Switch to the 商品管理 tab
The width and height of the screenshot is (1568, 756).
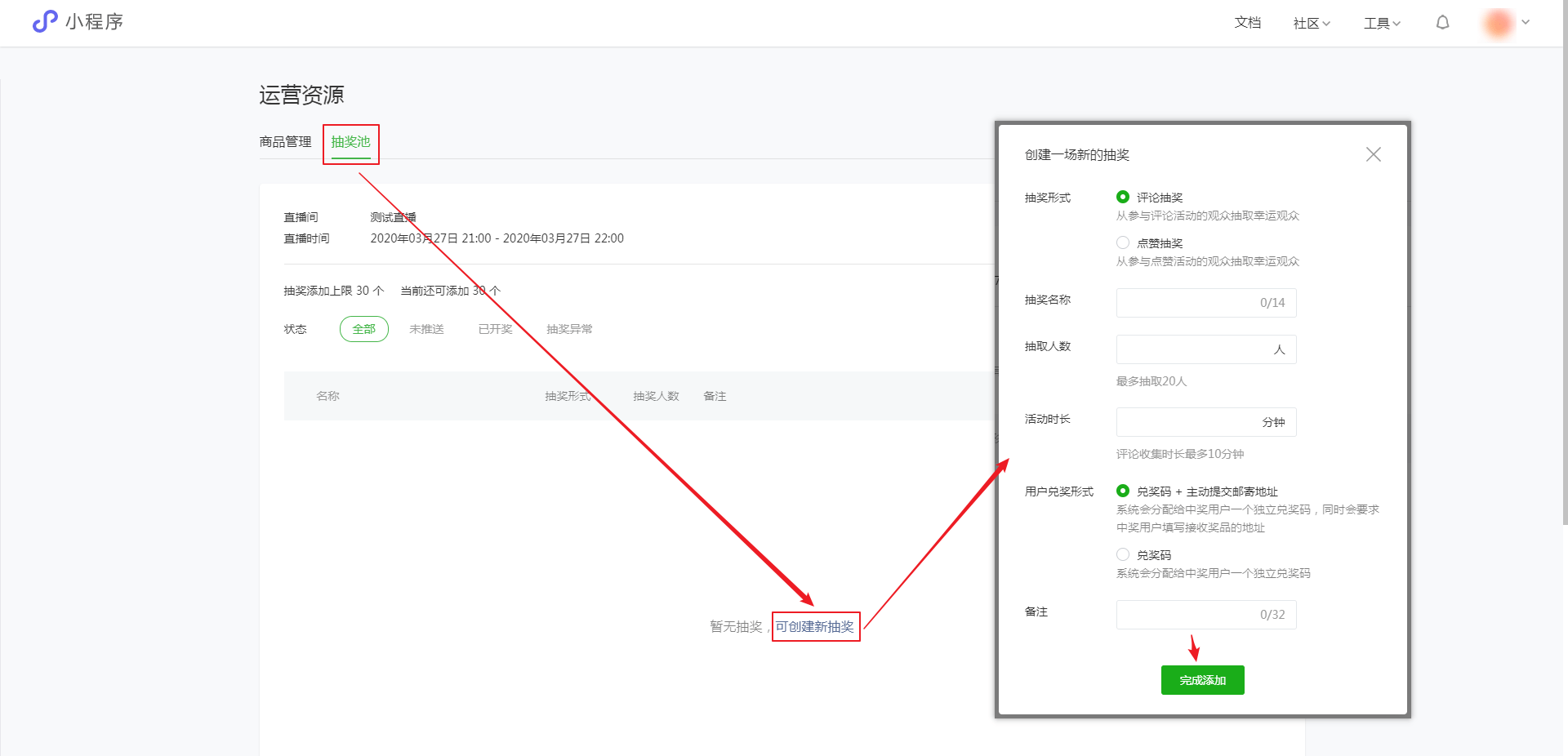pyautogui.click(x=285, y=142)
